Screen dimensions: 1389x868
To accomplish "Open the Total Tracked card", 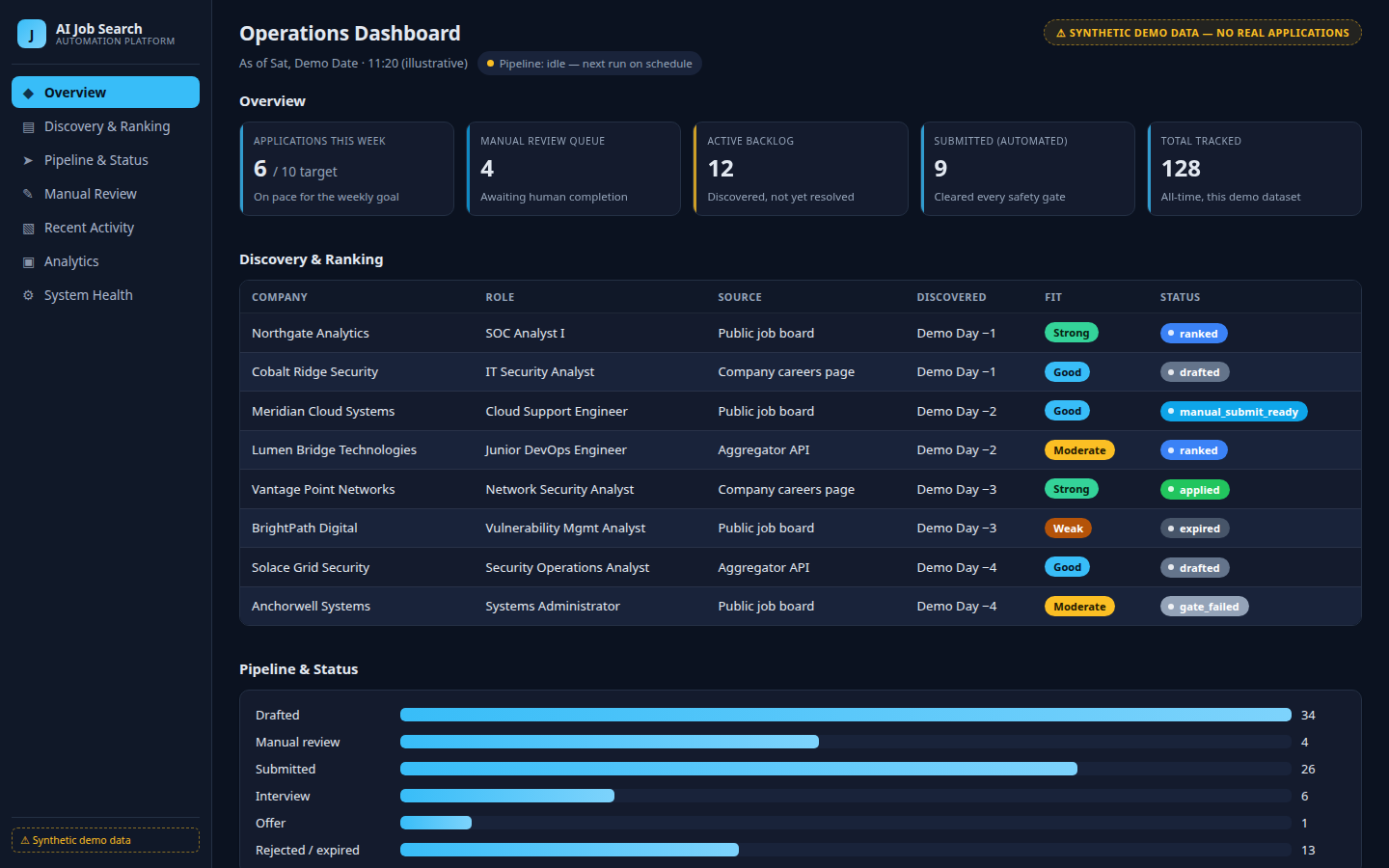I will pos(1254,169).
